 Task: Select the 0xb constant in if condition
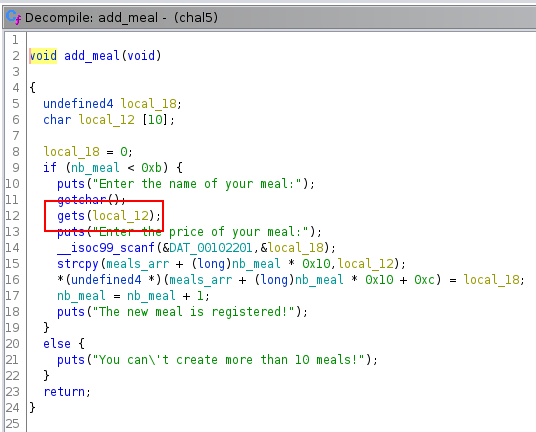point(151,168)
